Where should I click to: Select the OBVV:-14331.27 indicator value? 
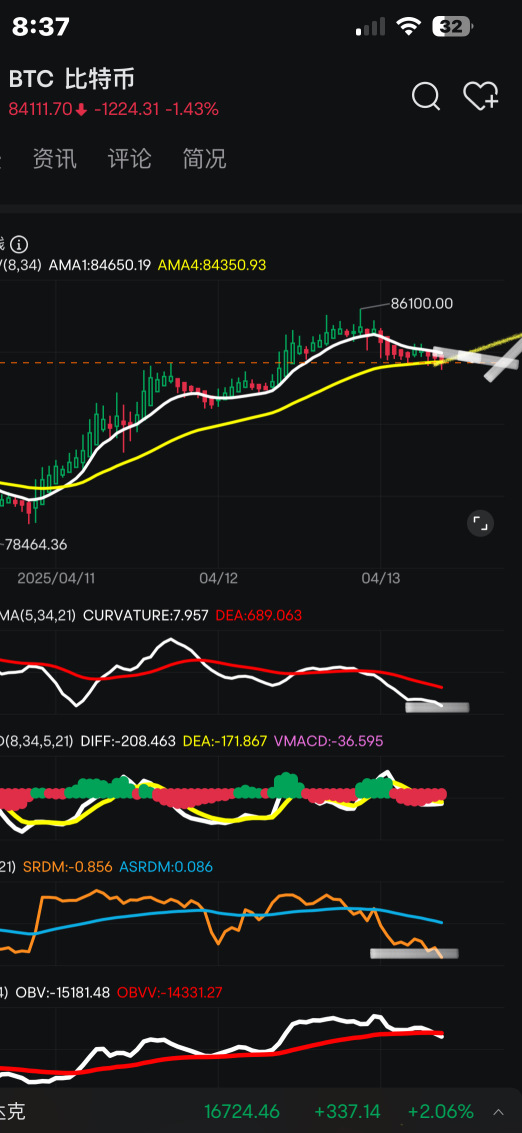tap(169, 993)
